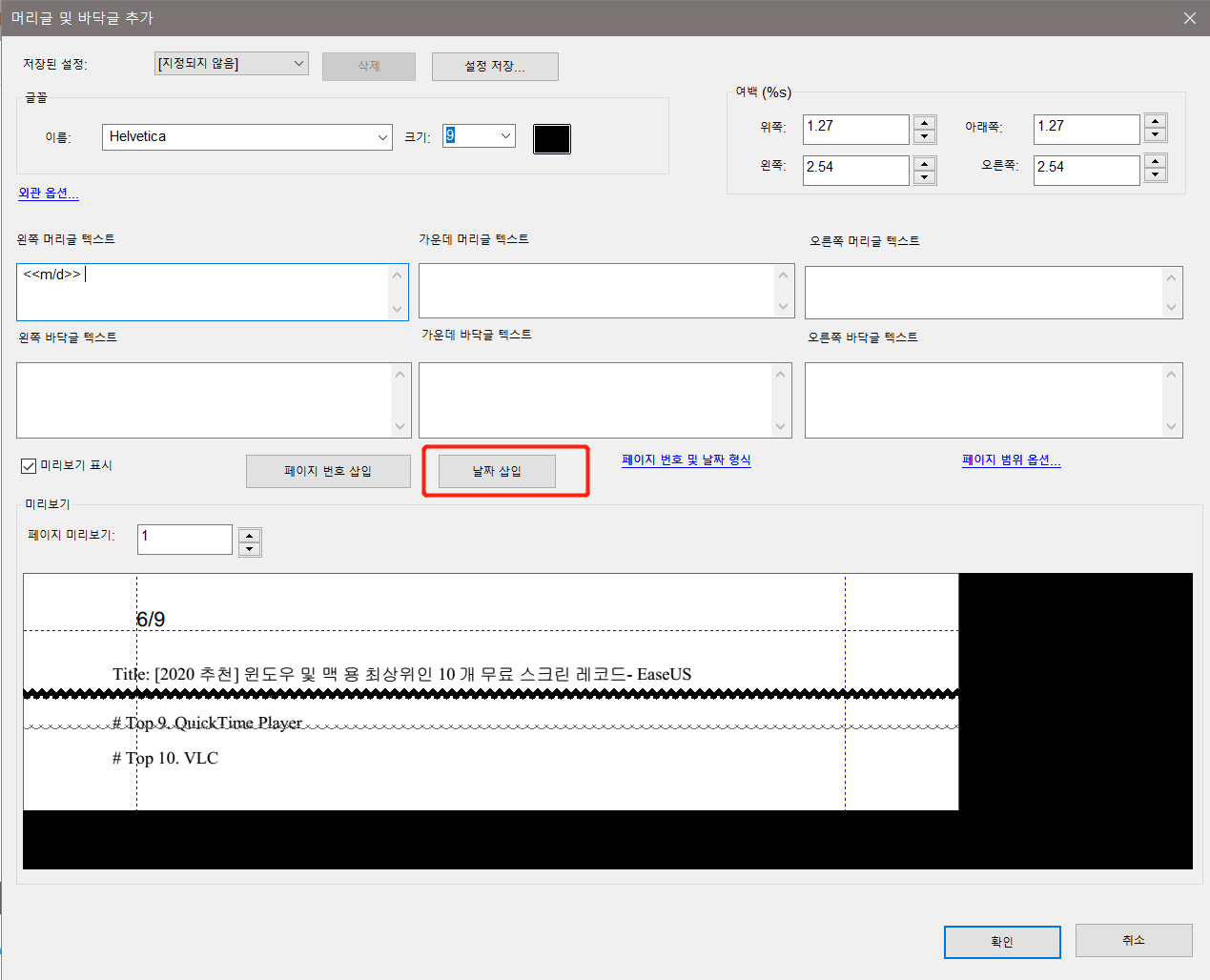Image resolution: width=1210 pixels, height=980 pixels.
Task: Open the font size dropdown
Action: 505,136
